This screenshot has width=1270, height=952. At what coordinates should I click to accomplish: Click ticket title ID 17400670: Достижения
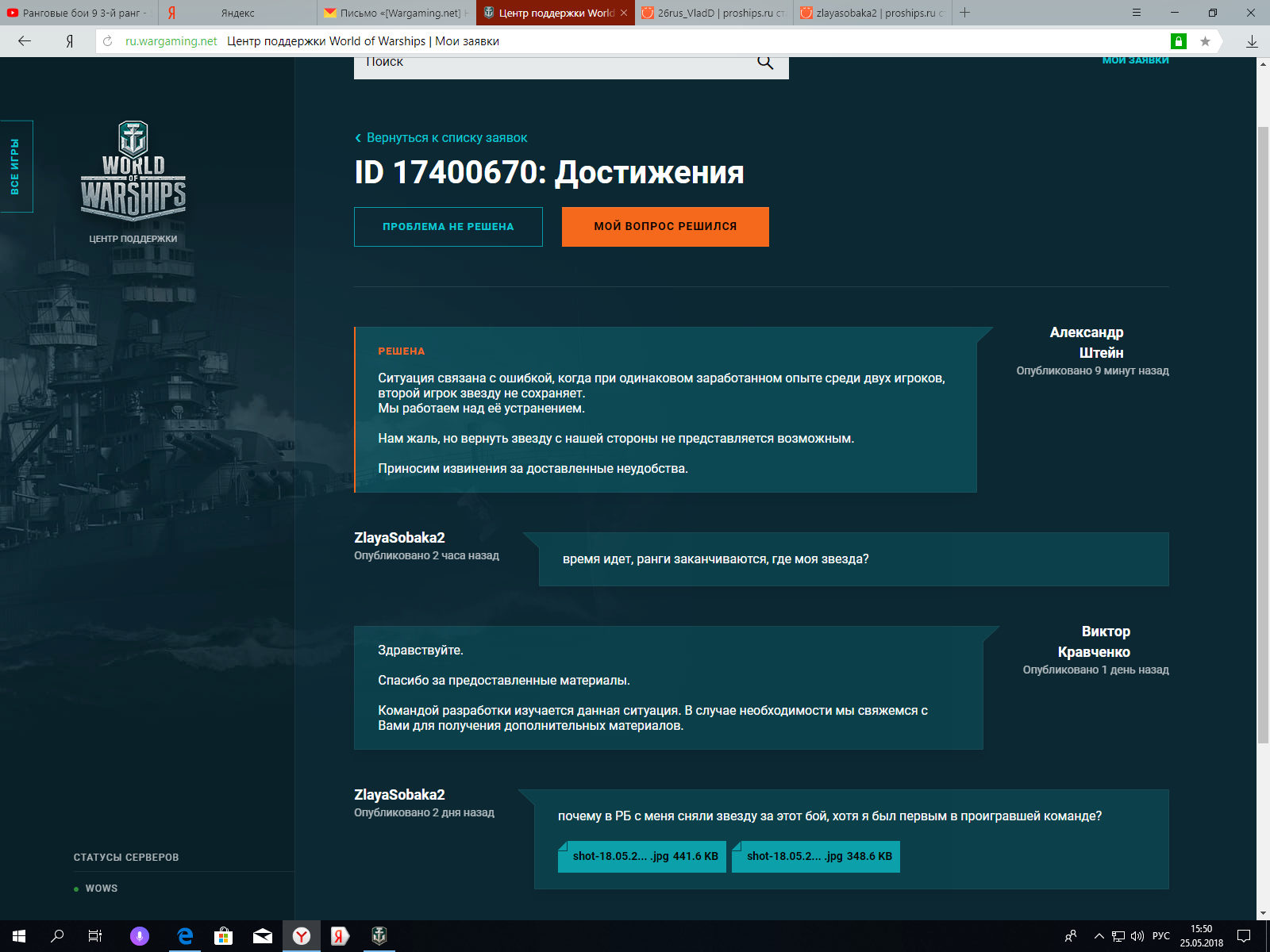(x=549, y=172)
